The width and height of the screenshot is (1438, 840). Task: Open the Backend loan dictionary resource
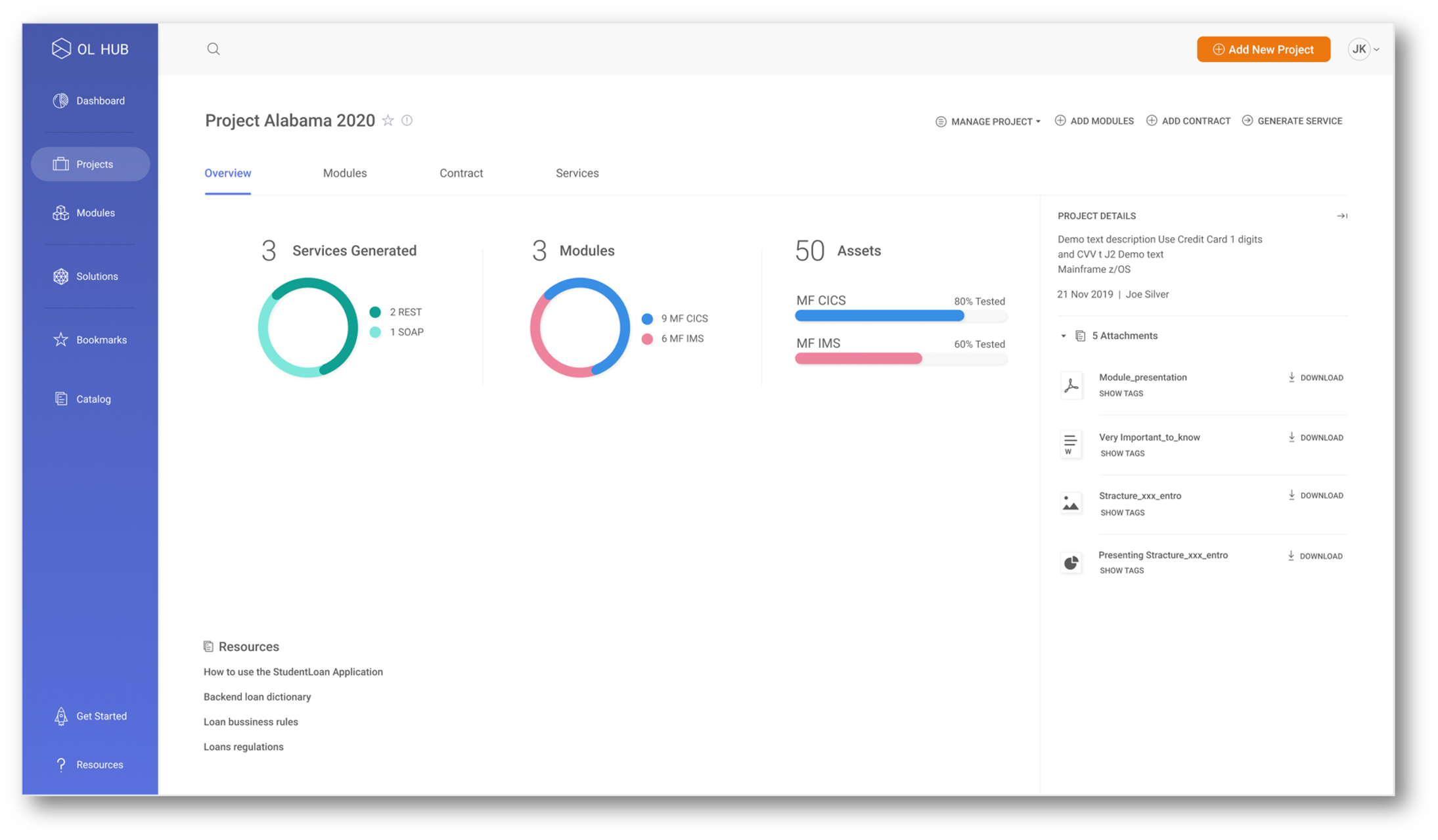click(x=257, y=697)
